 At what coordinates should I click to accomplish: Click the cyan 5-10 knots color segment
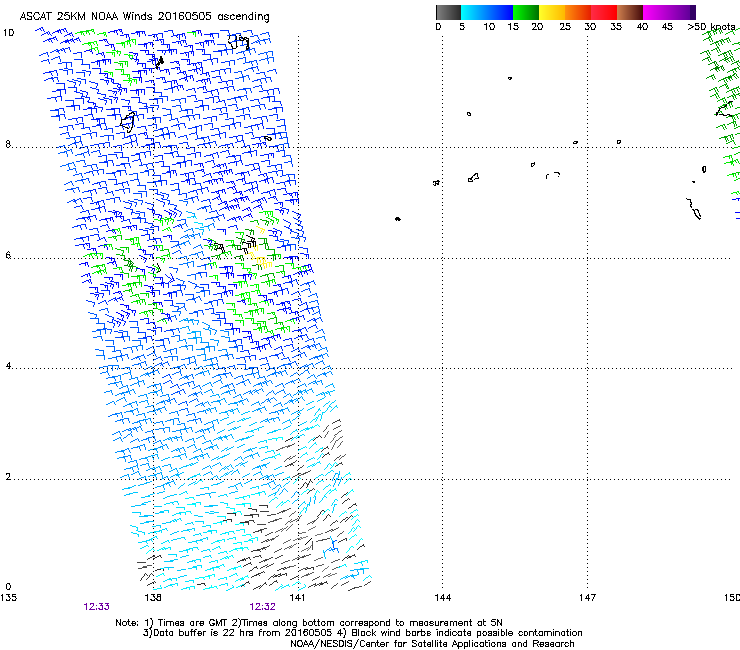point(474,12)
